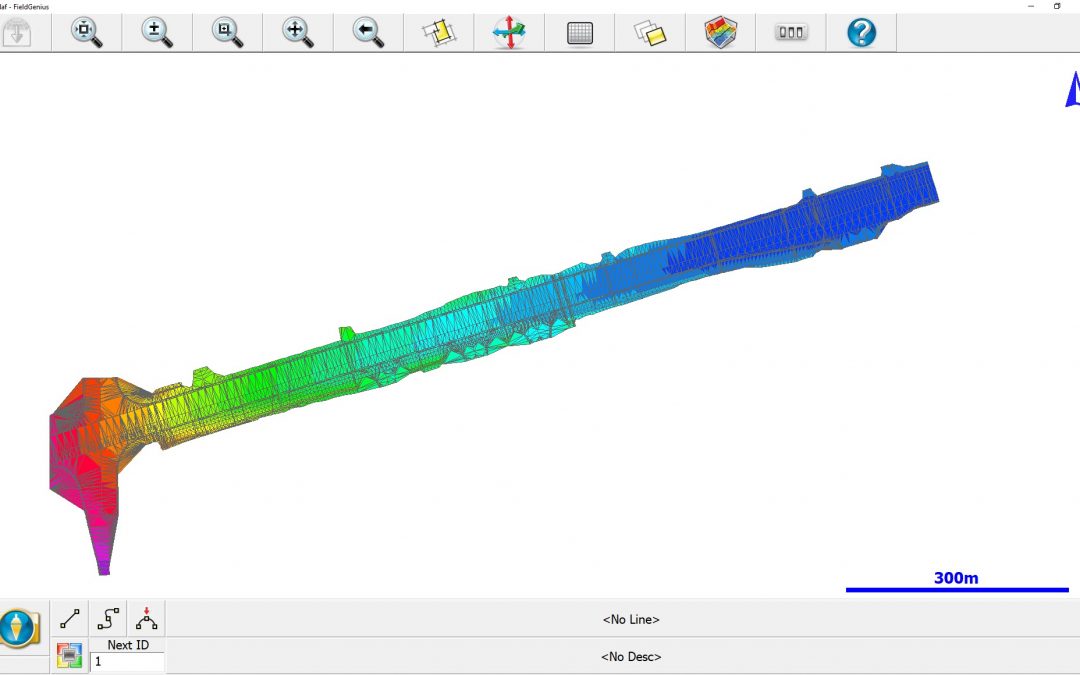Viewport: 1080px width, 675px height.
Task: Open the blue question mark help
Action: pyautogui.click(x=861, y=32)
